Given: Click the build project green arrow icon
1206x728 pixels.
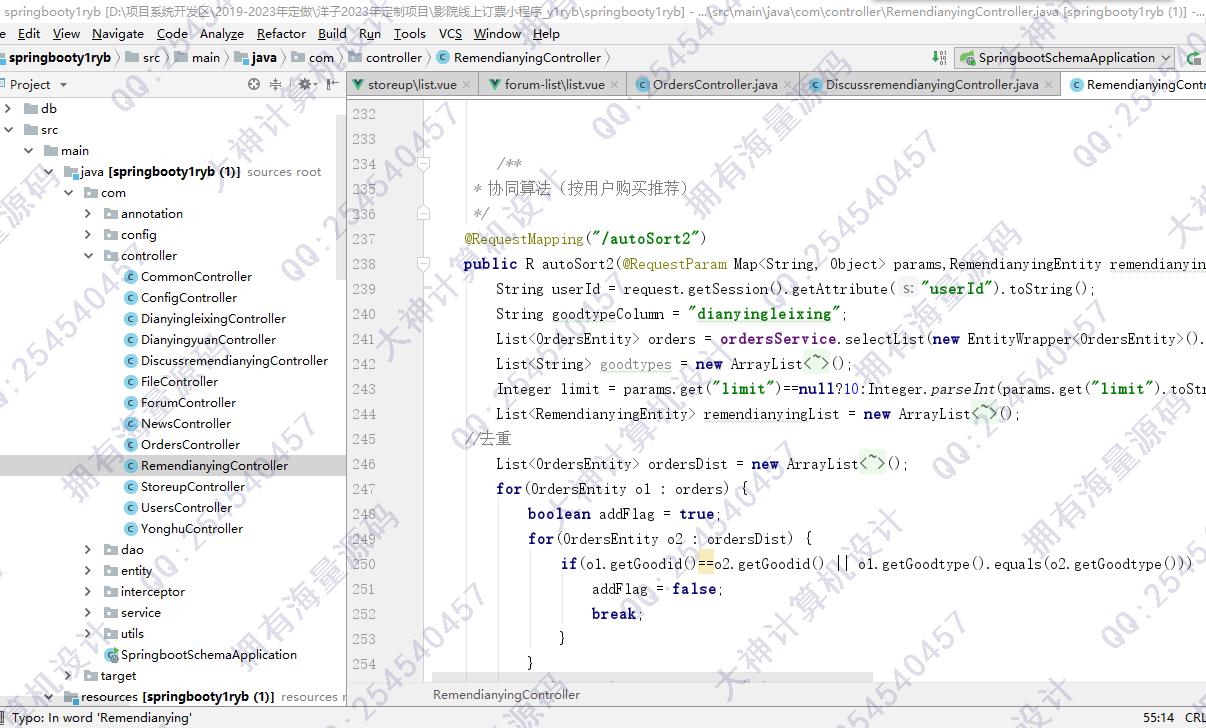Looking at the screenshot, I should (939, 58).
